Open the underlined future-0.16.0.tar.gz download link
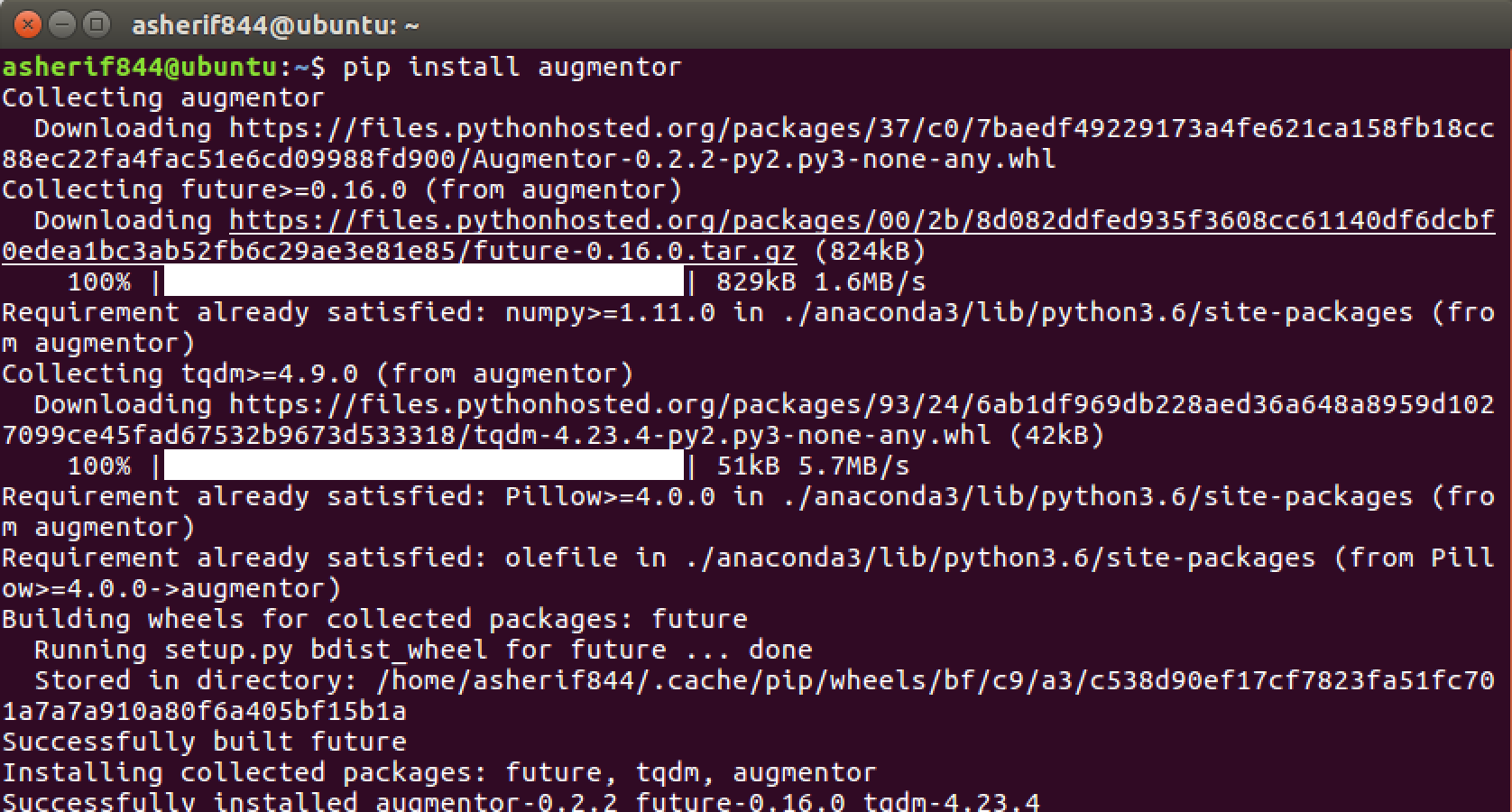This screenshot has width=1512, height=812. click(x=748, y=235)
